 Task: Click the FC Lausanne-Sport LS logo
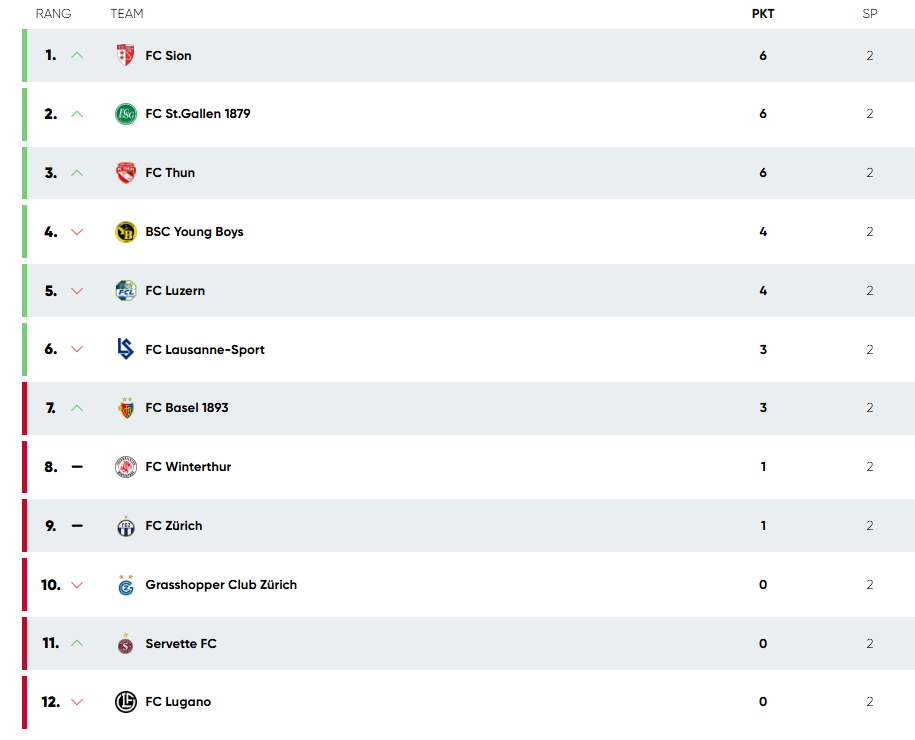coord(125,349)
